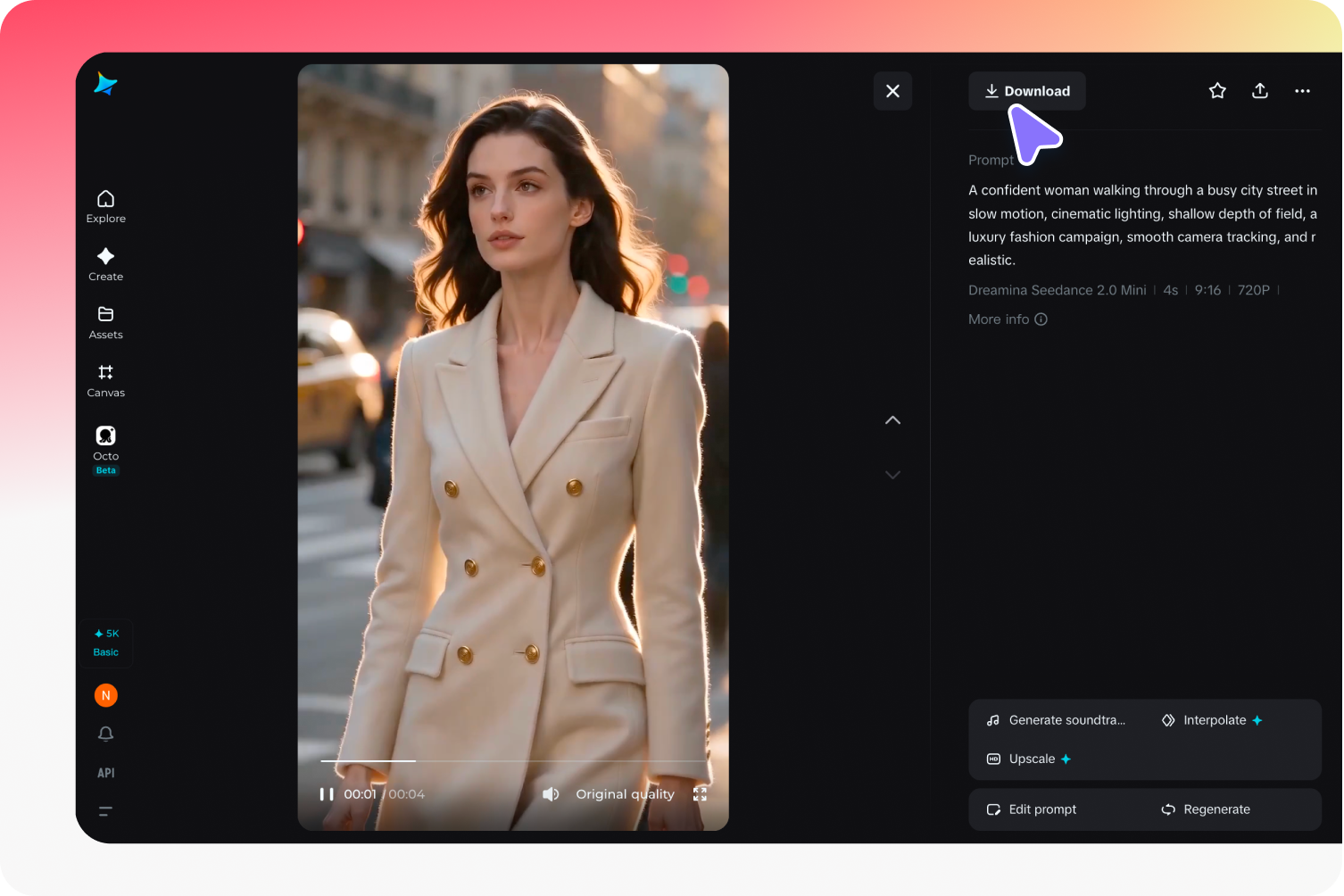The image size is (1344, 896).
Task: Expand the sidebar menu at bottom
Action: pos(105,811)
